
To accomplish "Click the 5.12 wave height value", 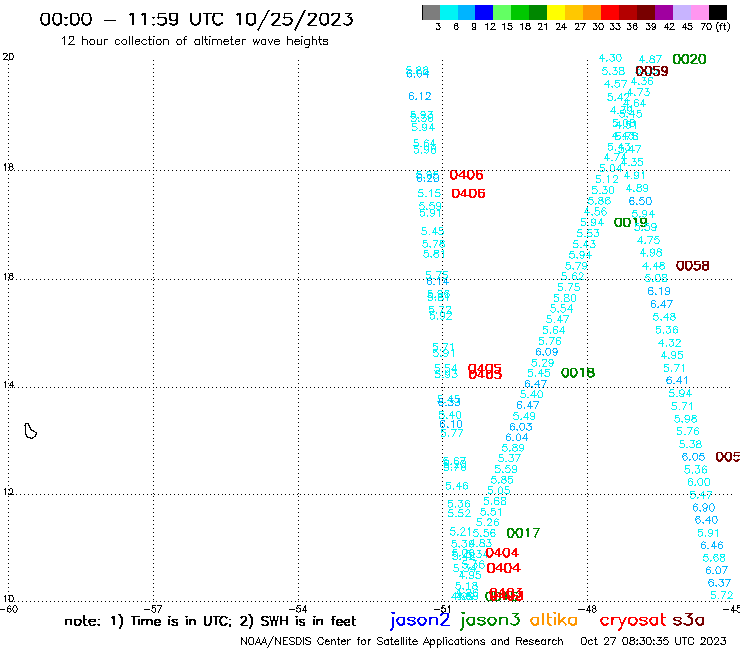I will click(x=606, y=179).
